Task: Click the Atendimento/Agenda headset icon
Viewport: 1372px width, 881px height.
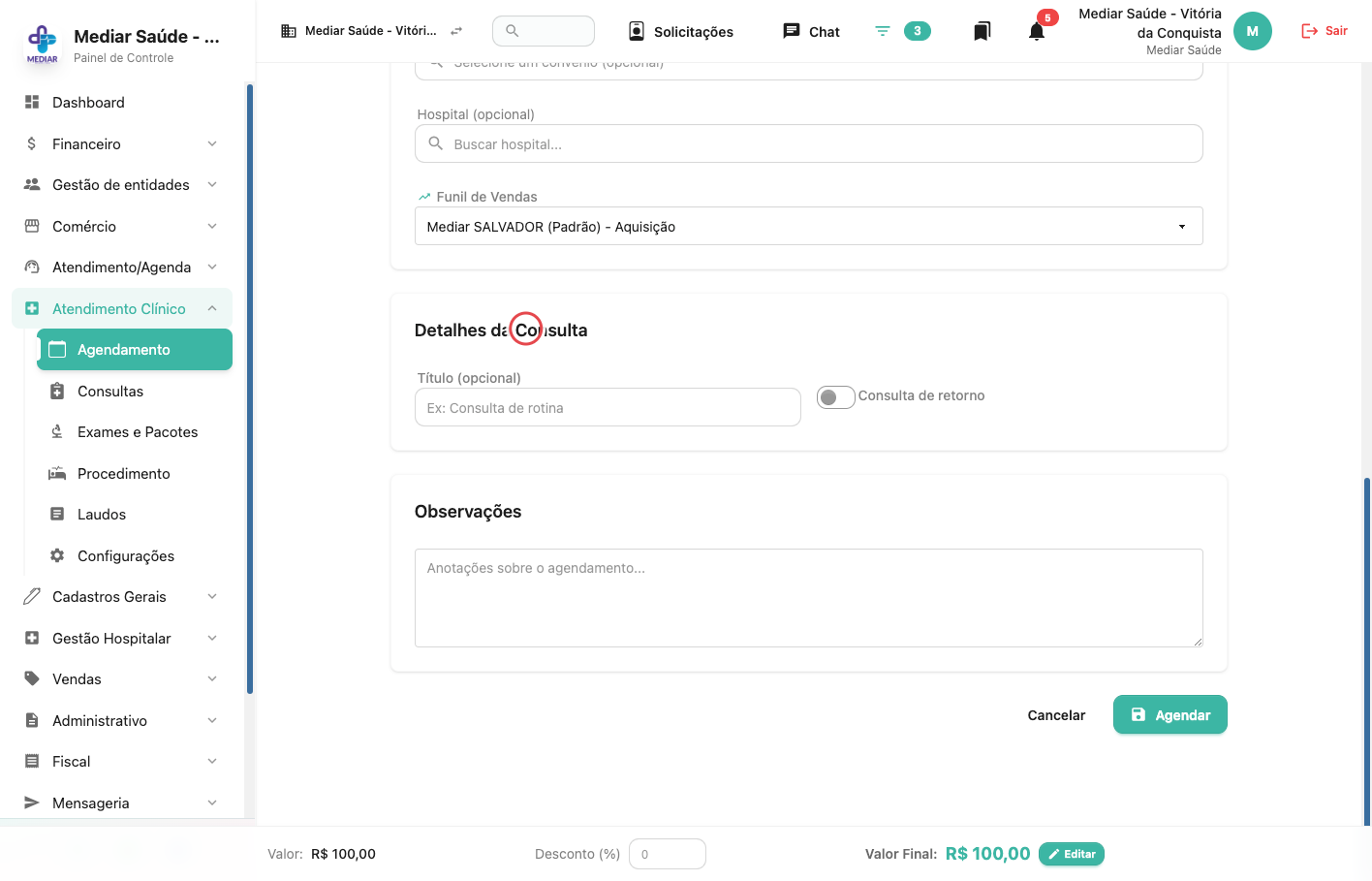Action: 32,267
